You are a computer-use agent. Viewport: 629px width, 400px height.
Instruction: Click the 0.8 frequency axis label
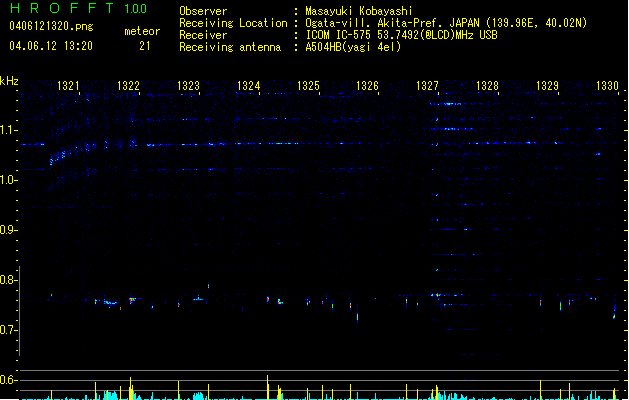(x=8, y=280)
